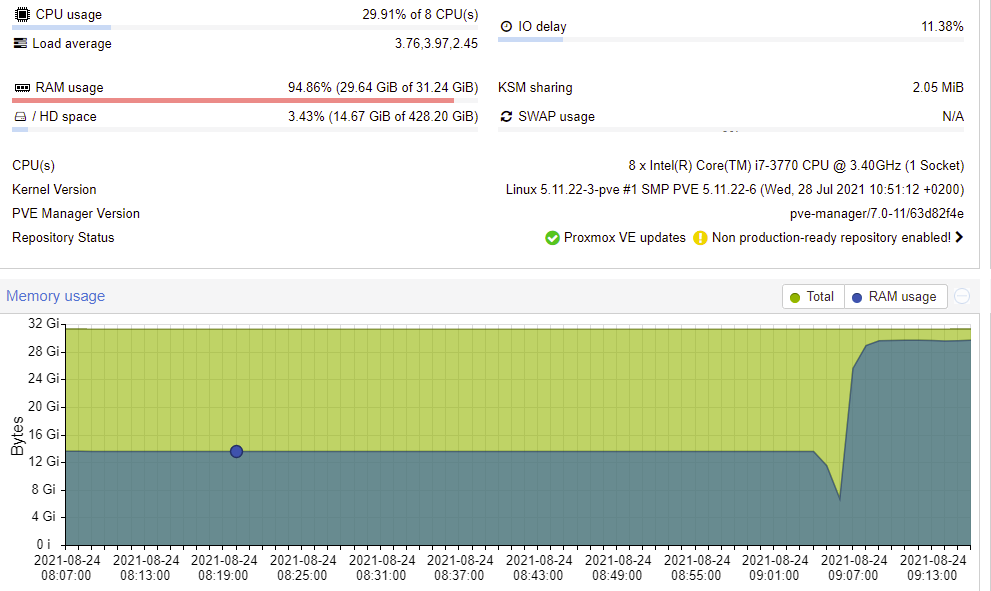This screenshot has height=591, width=991.
Task: Click the blue RAM usage legend dot
Action: point(857,297)
